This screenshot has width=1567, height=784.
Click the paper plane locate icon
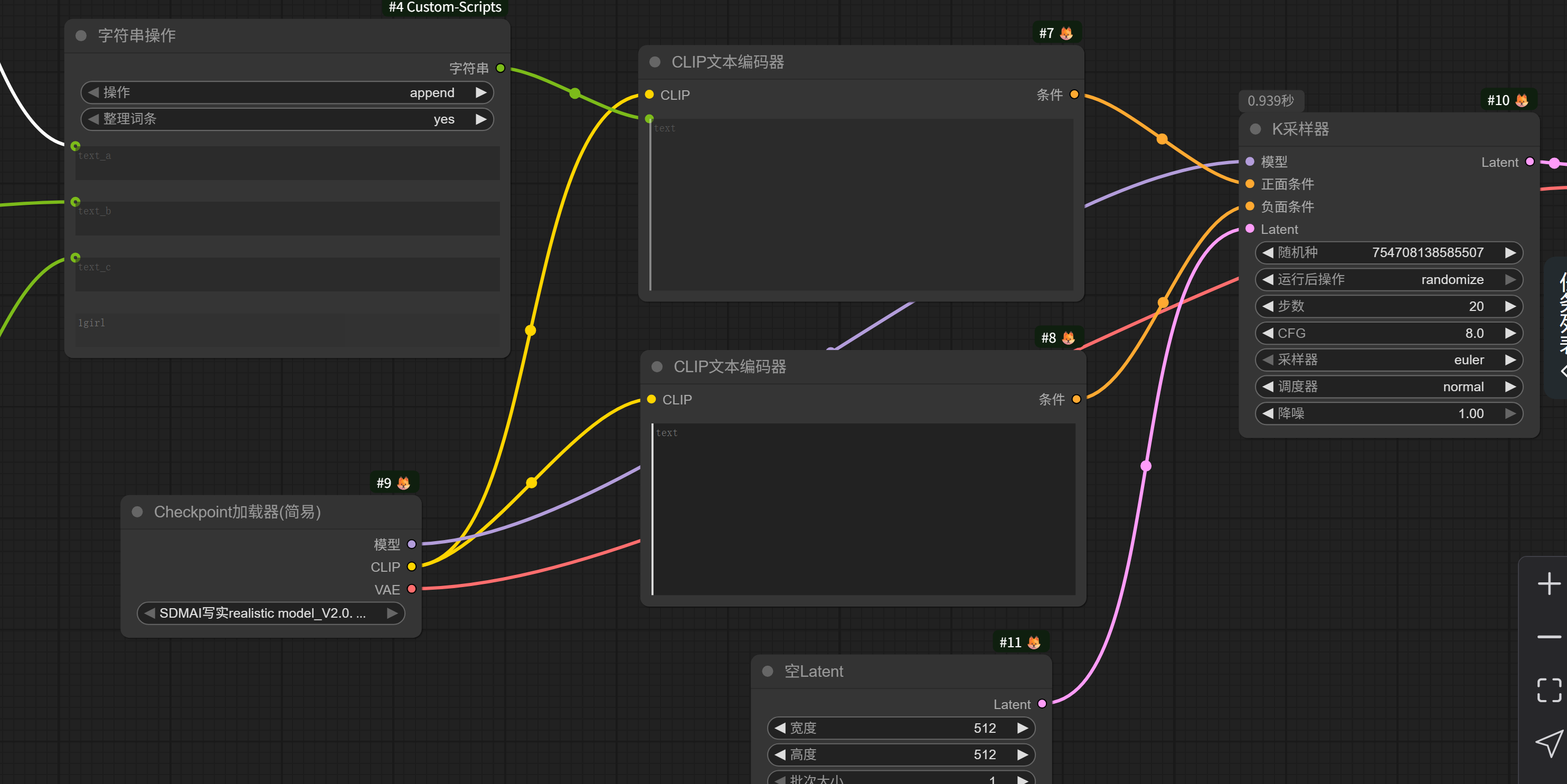(1548, 743)
